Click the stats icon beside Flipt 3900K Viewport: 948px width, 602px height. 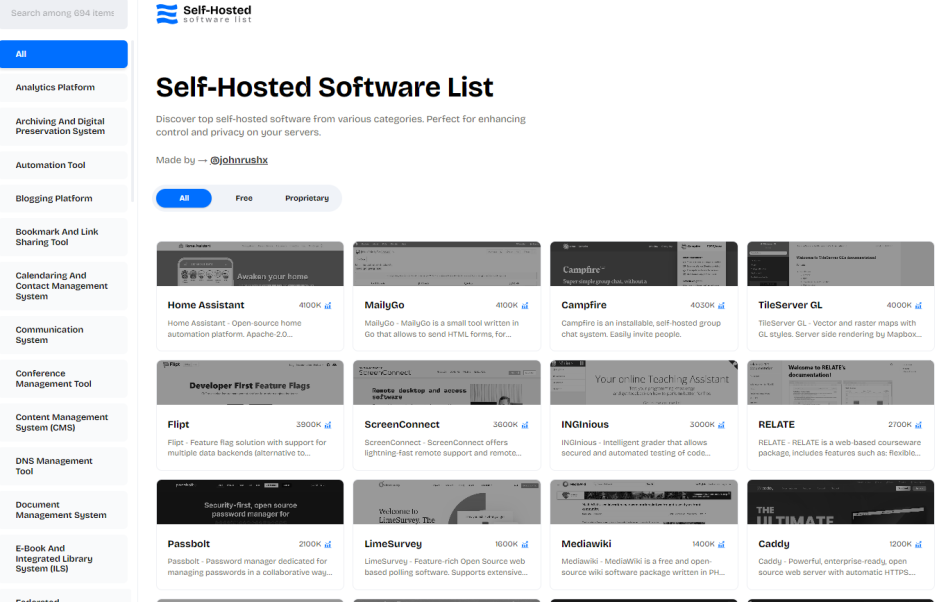(328, 425)
